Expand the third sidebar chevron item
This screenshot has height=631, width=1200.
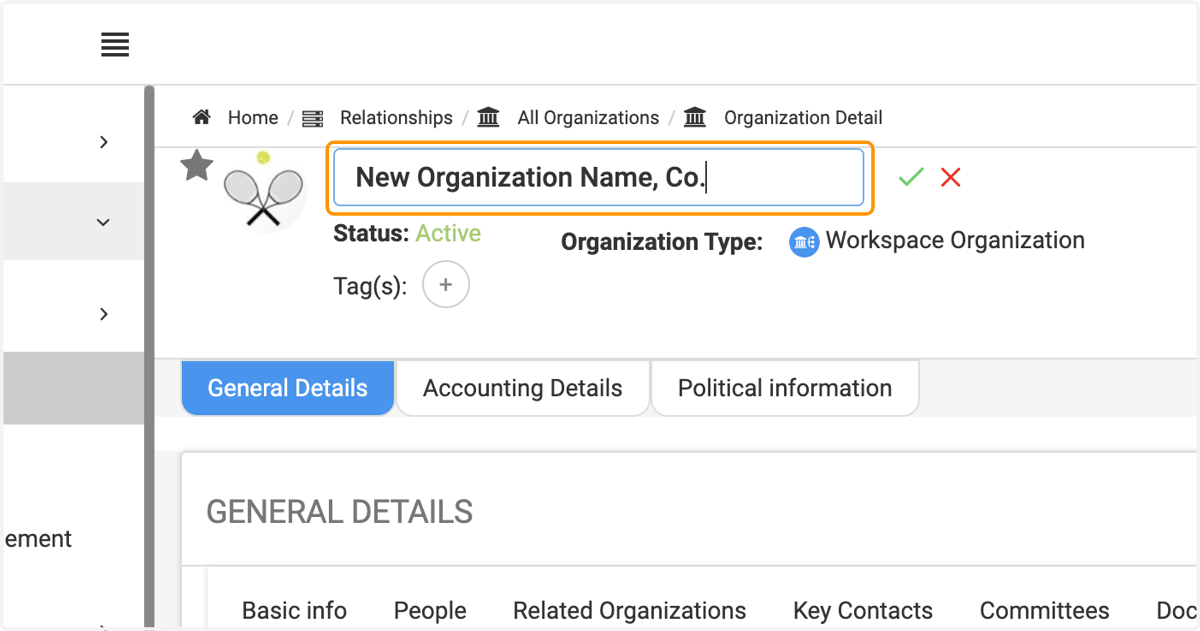(103, 314)
